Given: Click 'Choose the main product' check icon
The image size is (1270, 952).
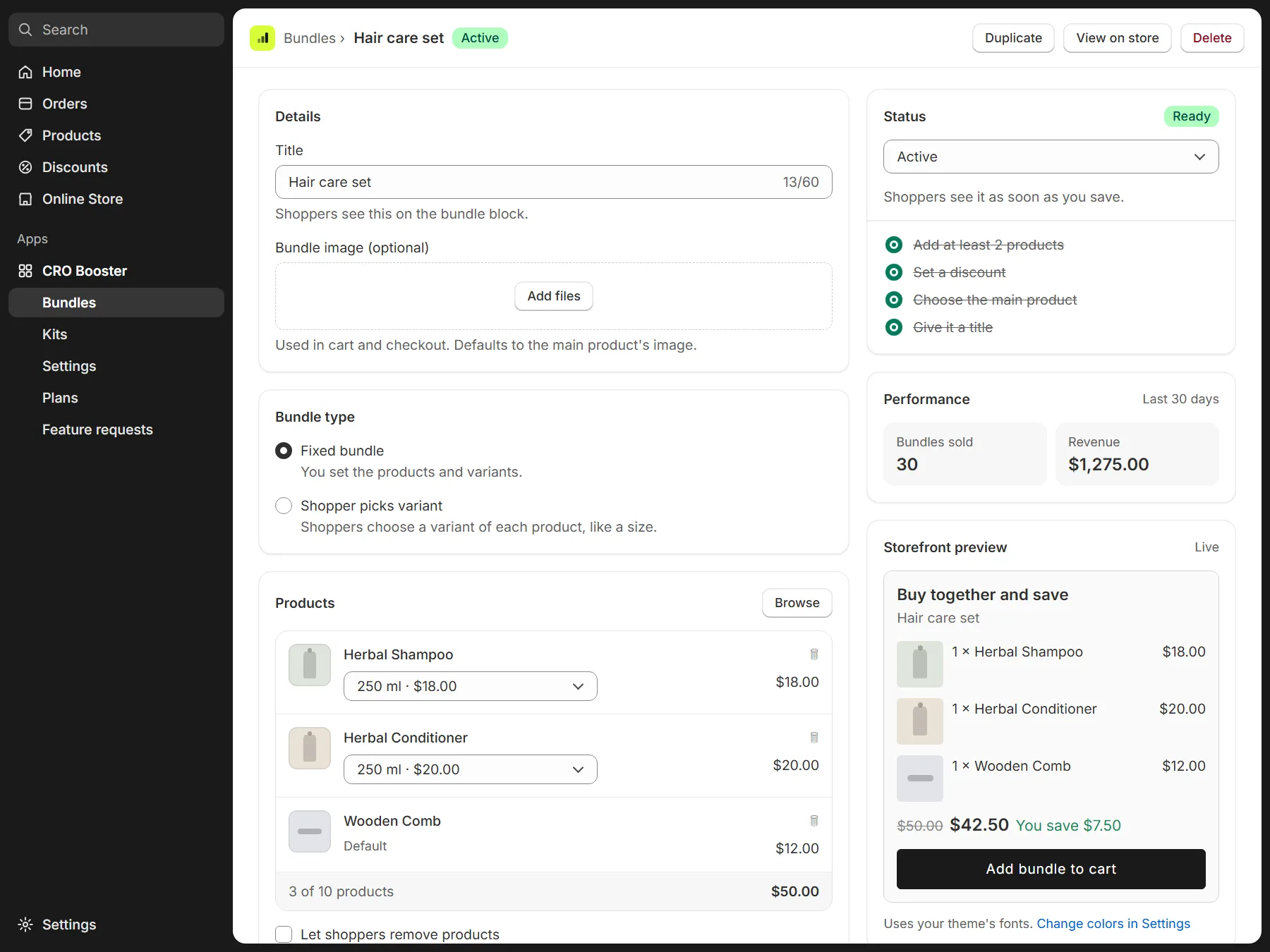Looking at the screenshot, I should tap(894, 300).
